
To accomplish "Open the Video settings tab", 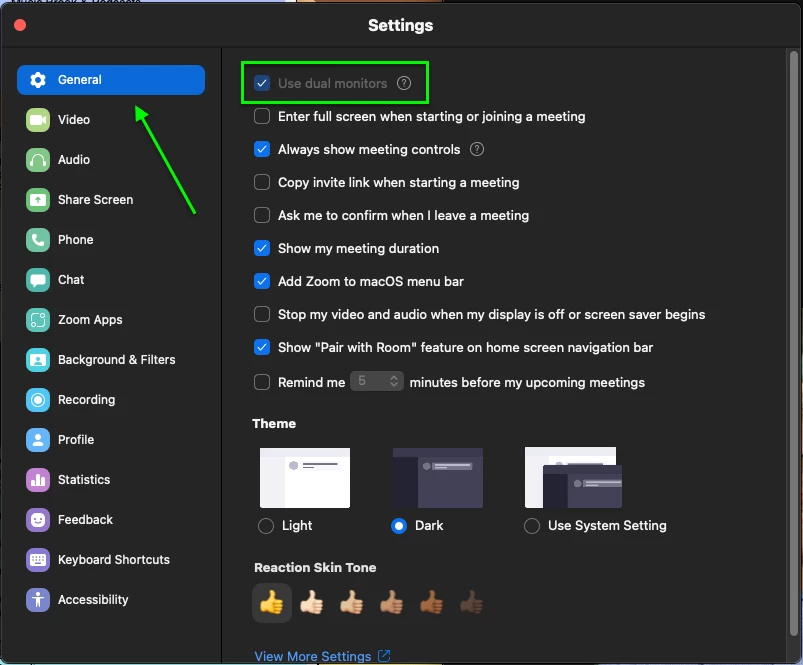I will coord(111,120).
